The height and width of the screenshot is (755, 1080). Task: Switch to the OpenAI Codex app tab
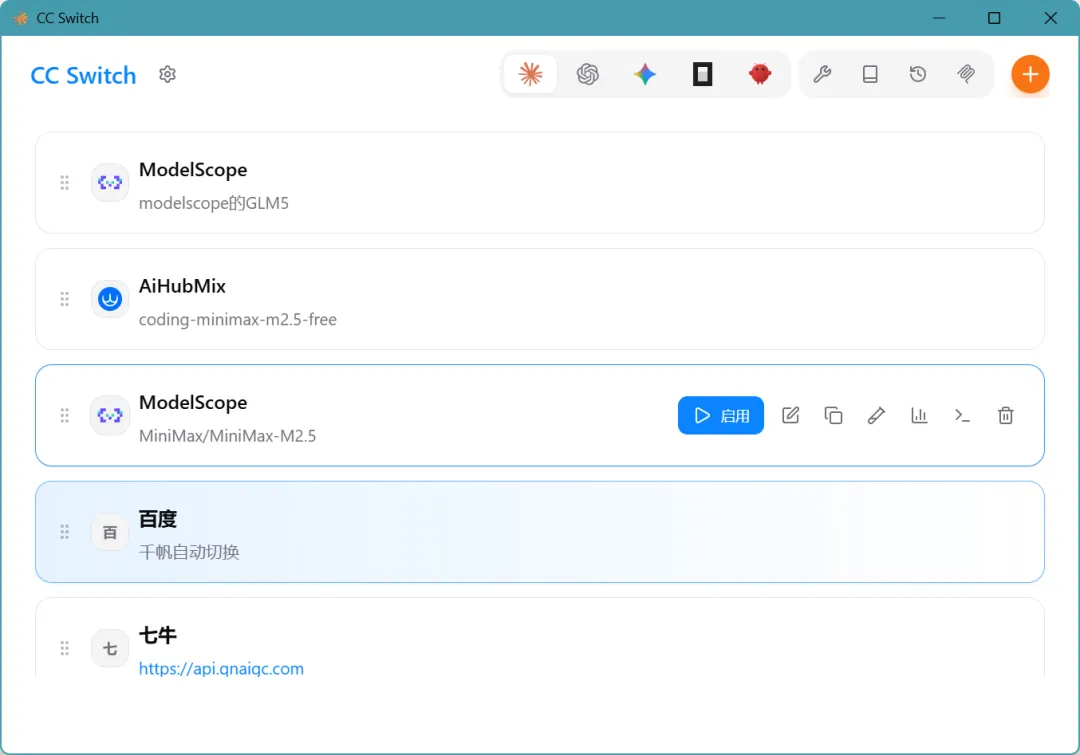click(588, 74)
